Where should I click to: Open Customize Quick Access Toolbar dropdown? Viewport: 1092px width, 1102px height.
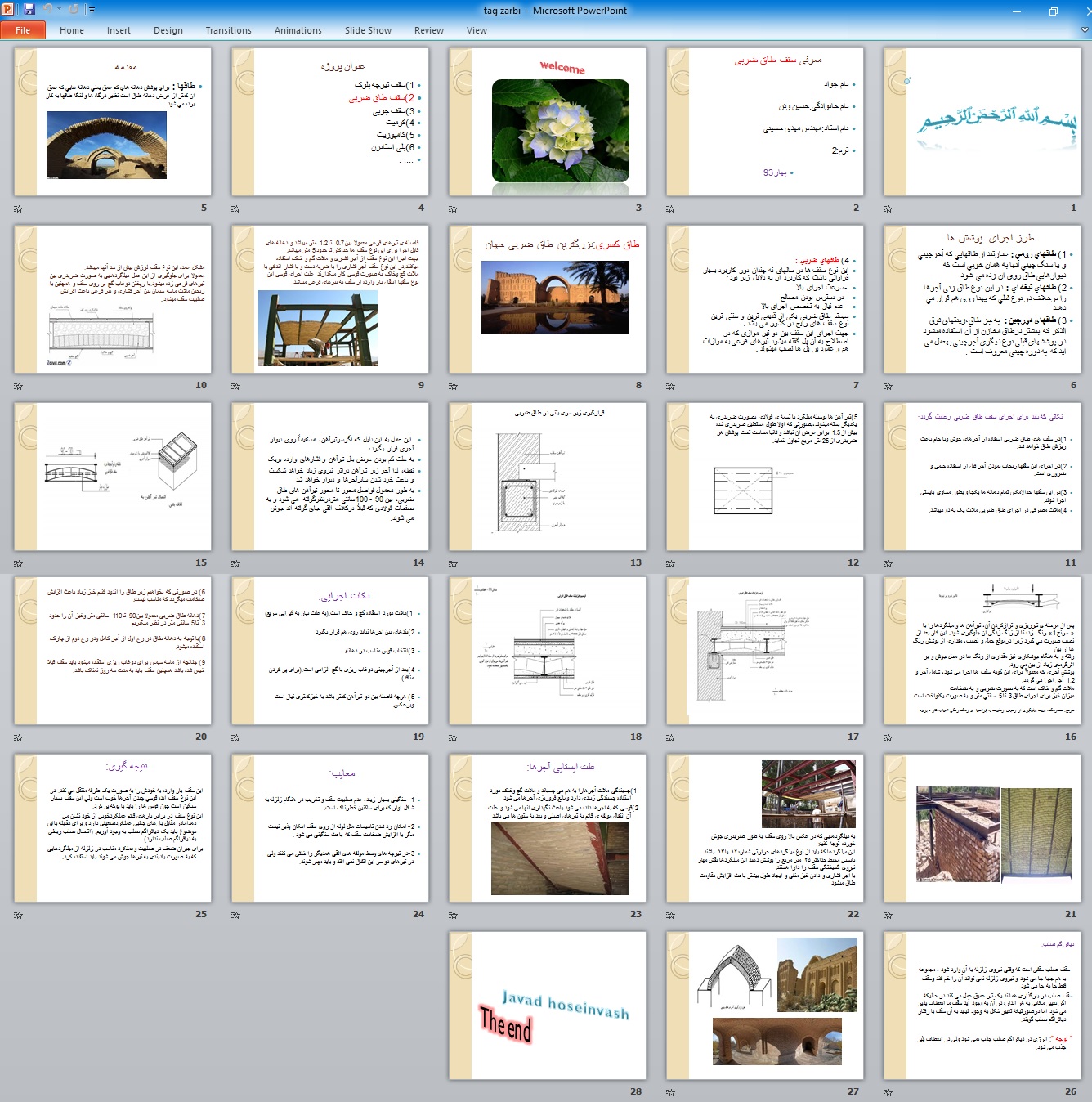click(92, 10)
